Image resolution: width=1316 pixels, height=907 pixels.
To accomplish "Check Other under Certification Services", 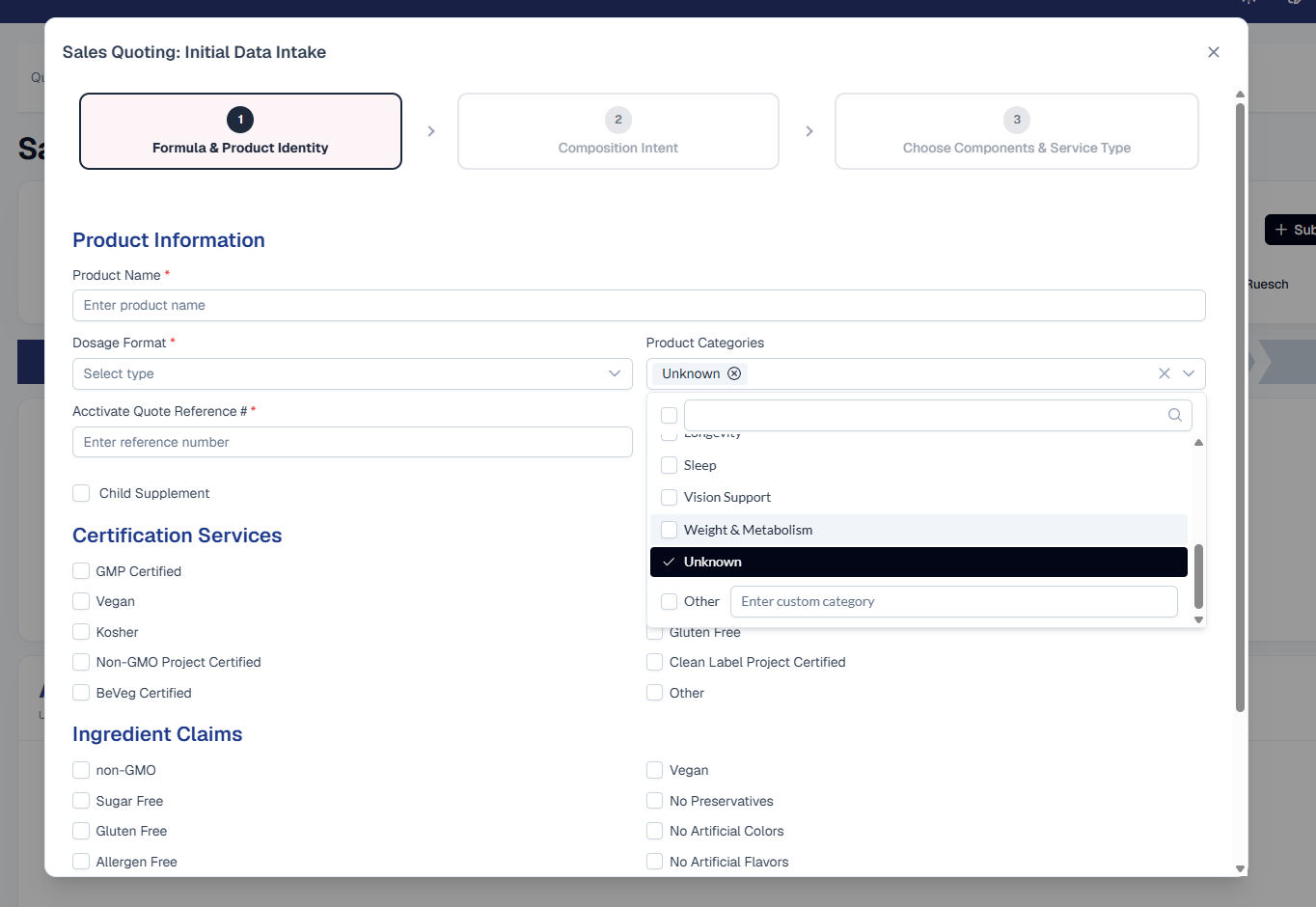I will pyautogui.click(x=654, y=693).
